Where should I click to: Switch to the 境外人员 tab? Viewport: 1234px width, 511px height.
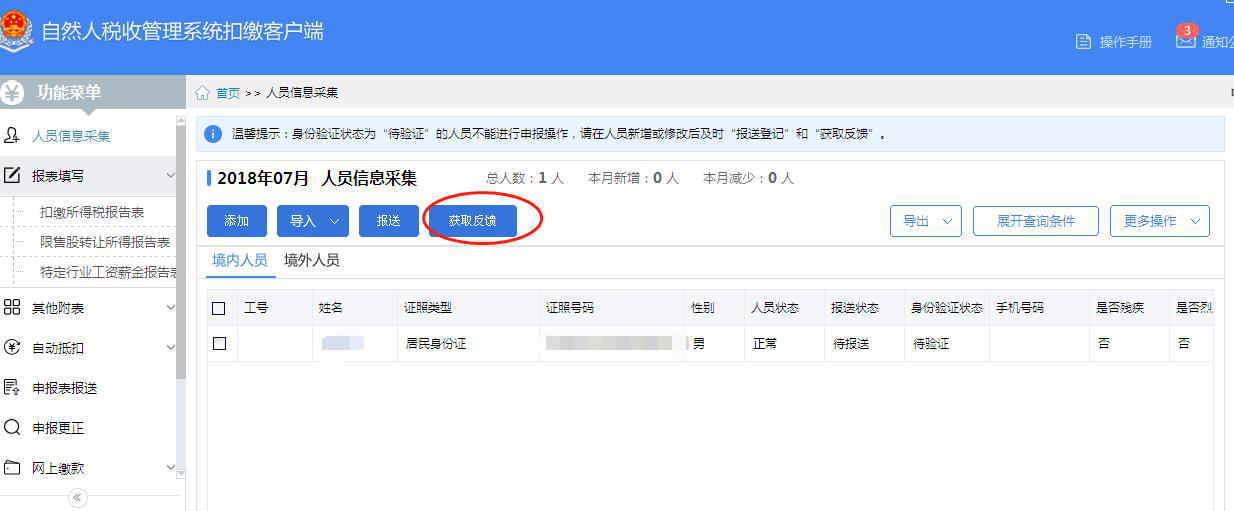[312, 260]
